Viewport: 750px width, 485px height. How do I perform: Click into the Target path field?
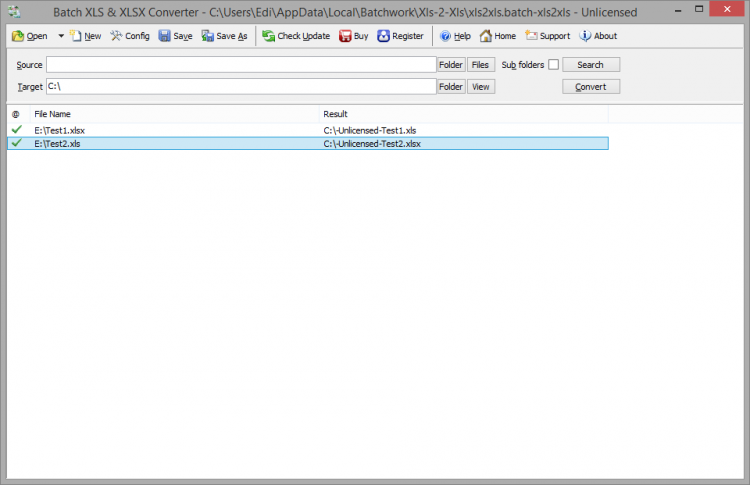241,87
